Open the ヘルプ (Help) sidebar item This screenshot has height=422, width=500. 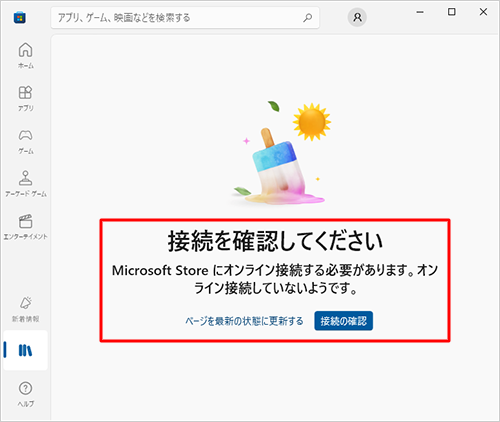pos(26,394)
